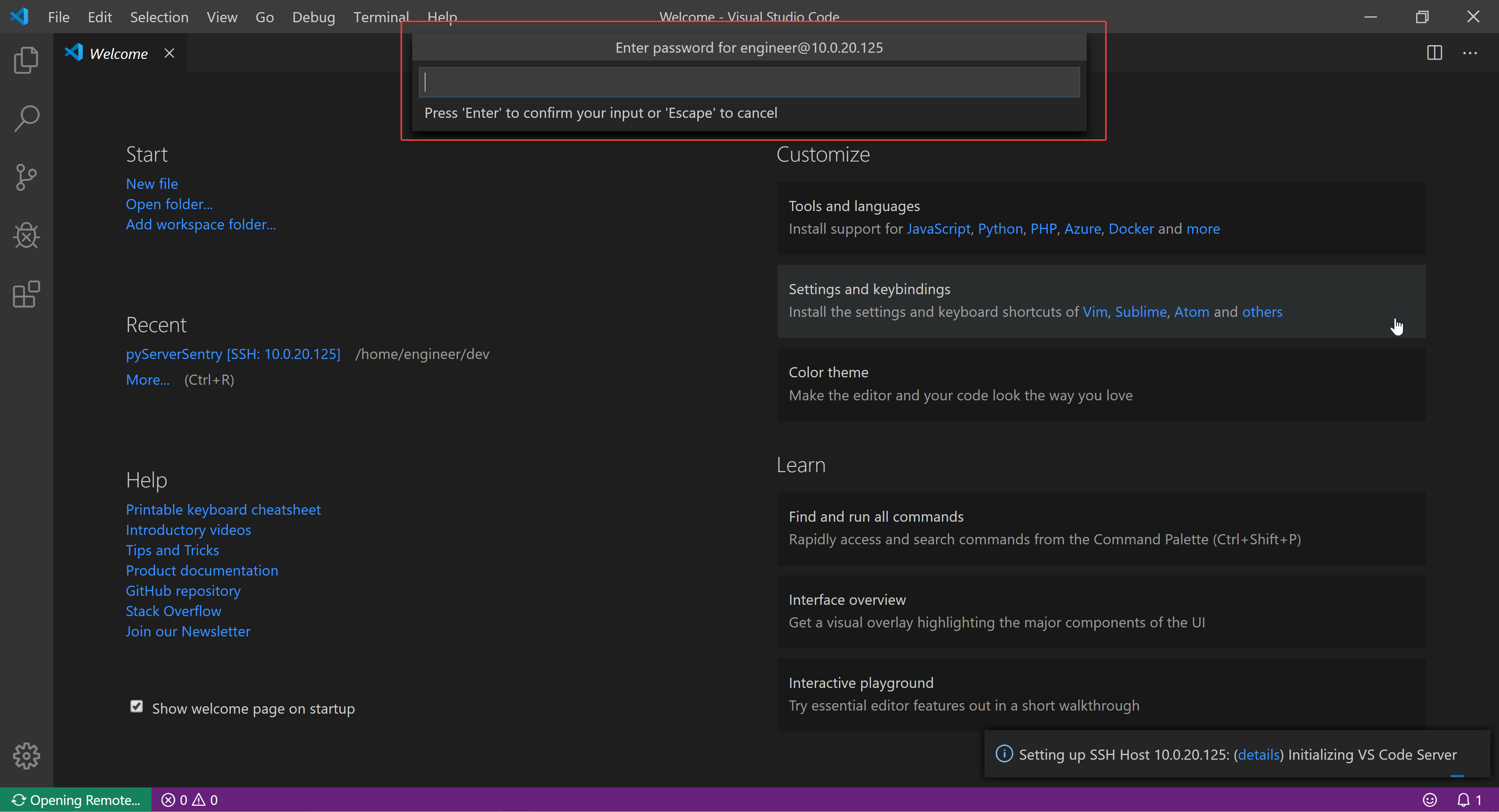Click Join our Newsletter link
1499x812 pixels.
pyautogui.click(x=188, y=632)
